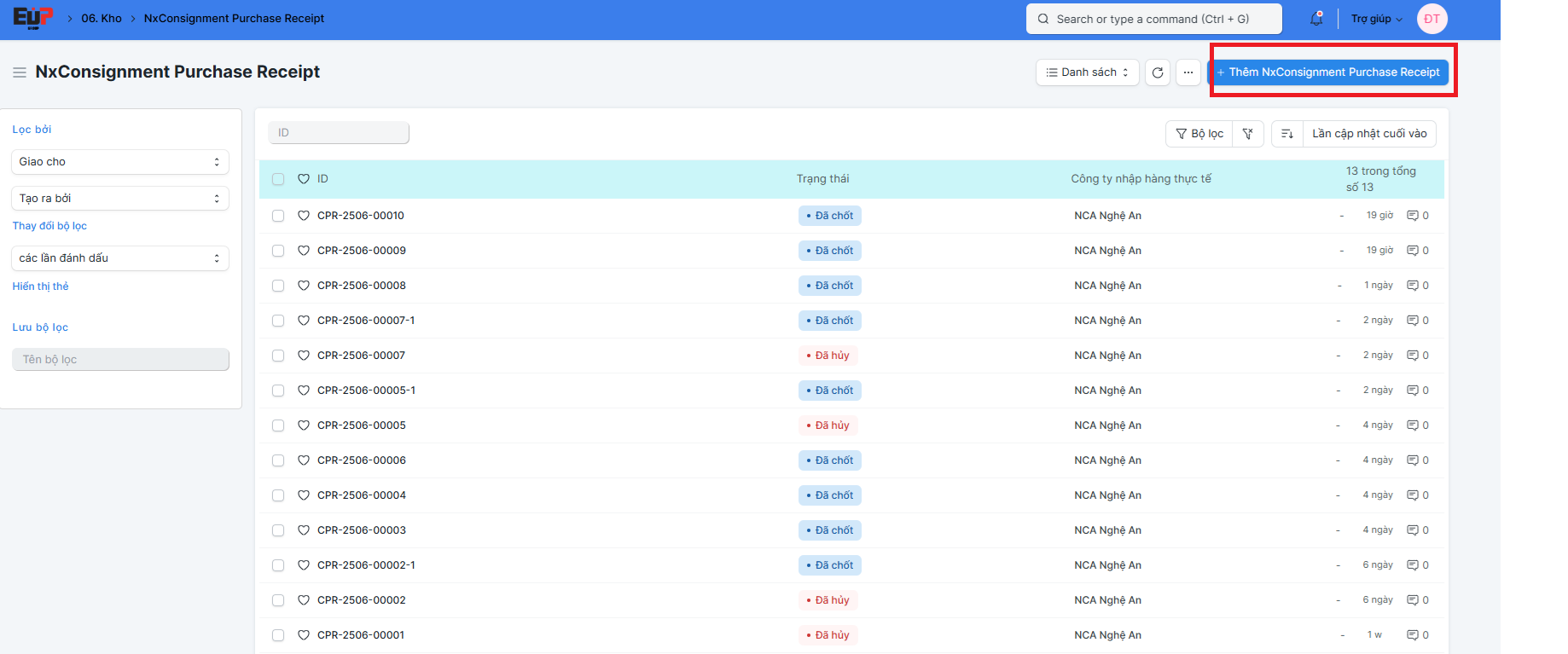Click the Thay đổi bộ lọc link
The width and height of the screenshot is (1568, 654).
point(49,226)
